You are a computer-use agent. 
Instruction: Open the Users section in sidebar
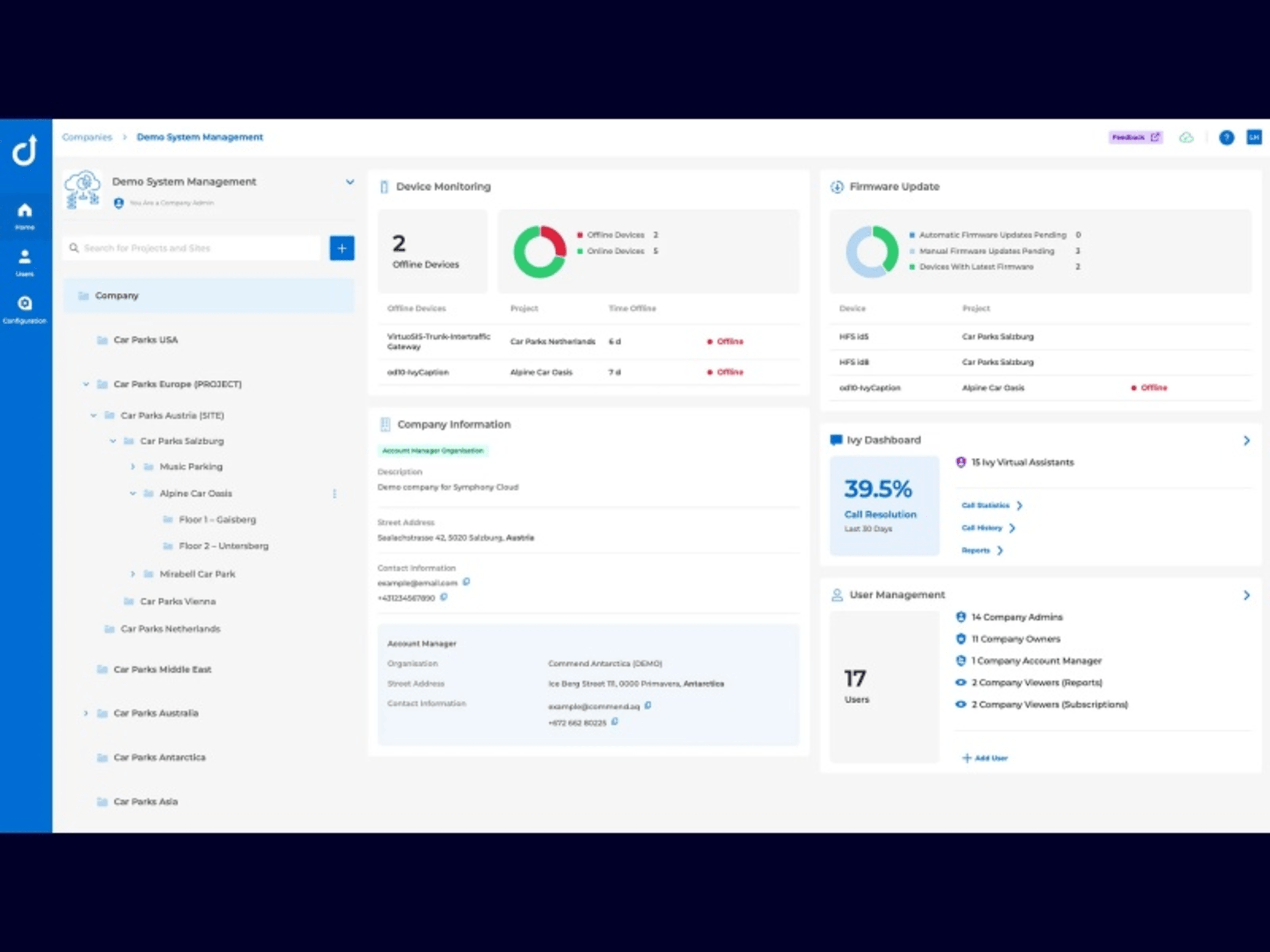click(25, 263)
